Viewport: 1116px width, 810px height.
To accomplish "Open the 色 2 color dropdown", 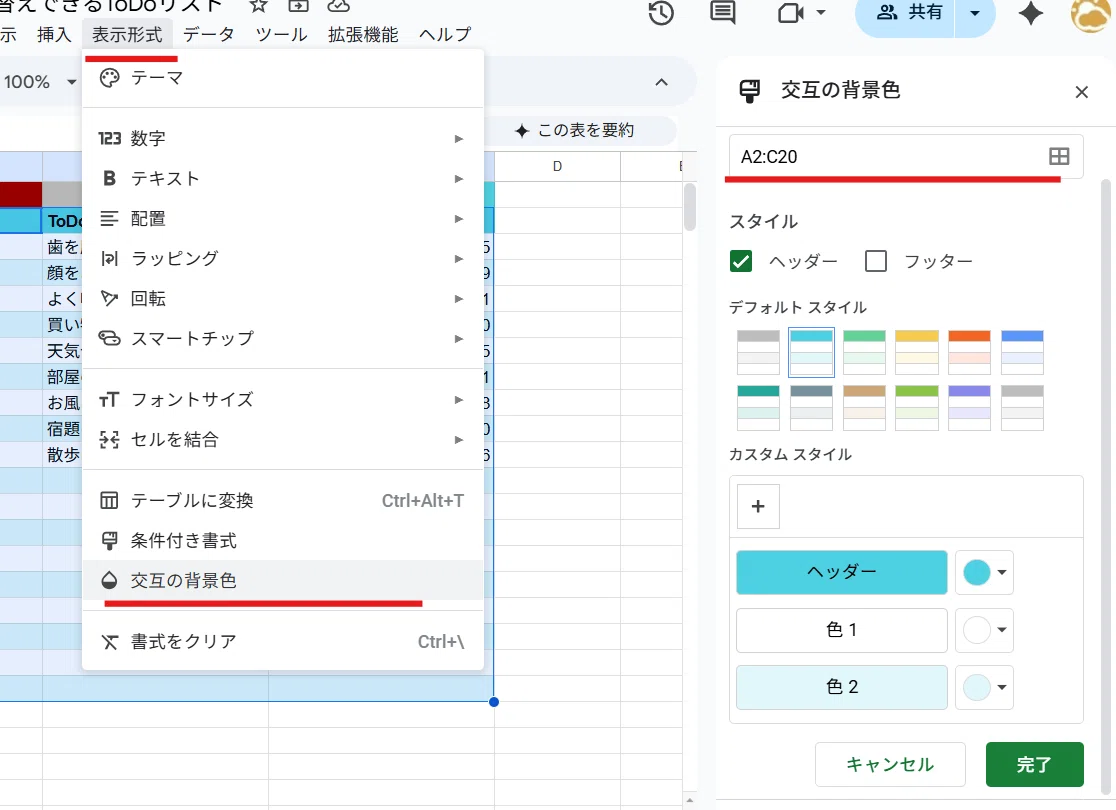I will (984, 688).
